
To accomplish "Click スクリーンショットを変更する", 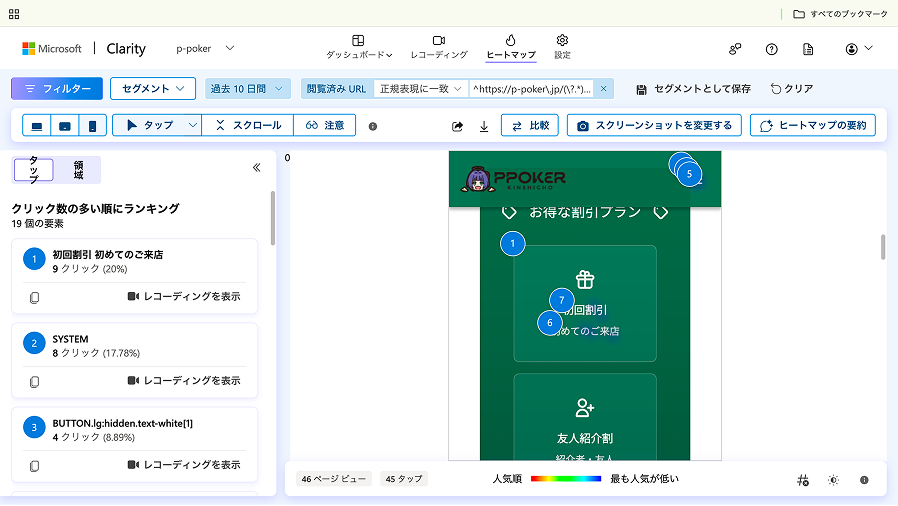I will (654, 125).
